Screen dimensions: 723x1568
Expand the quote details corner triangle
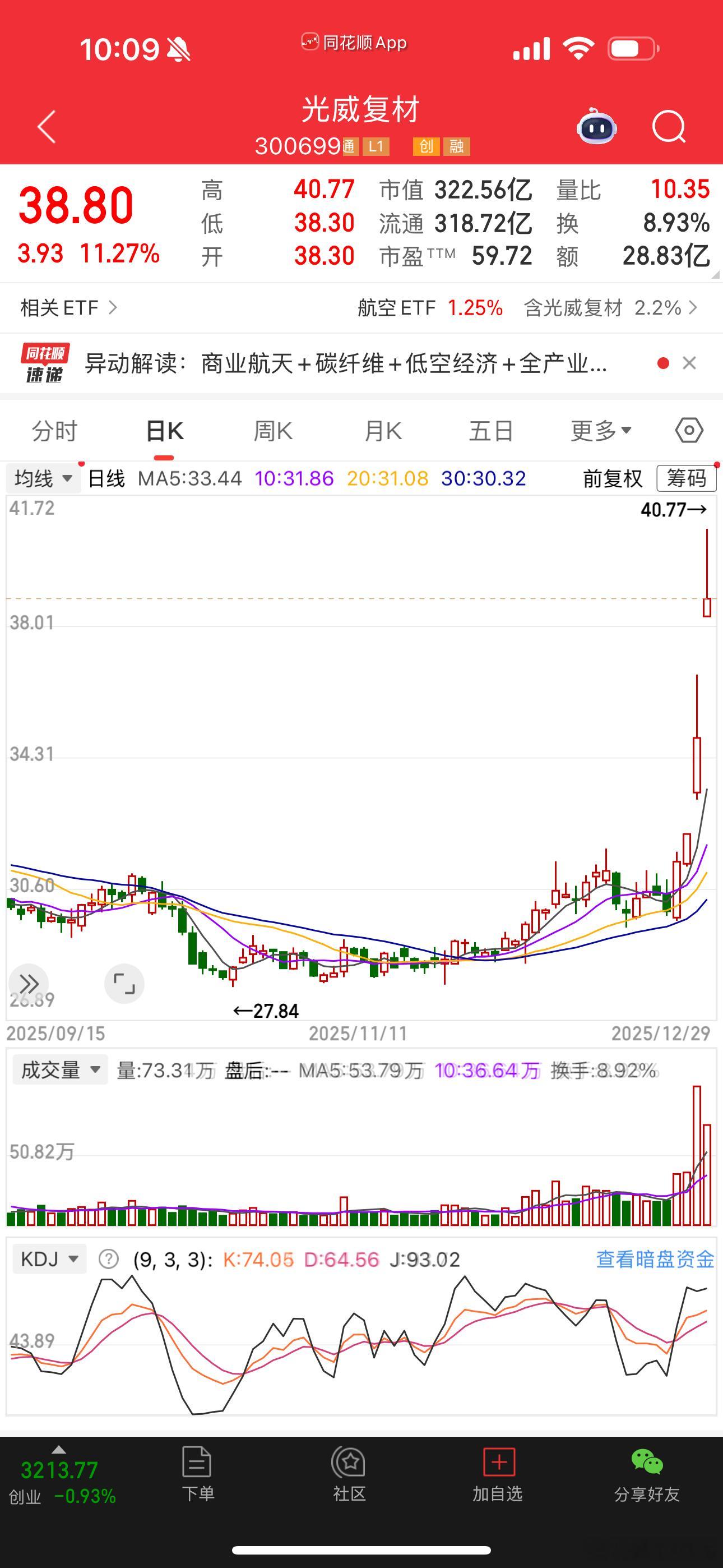(715, 275)
